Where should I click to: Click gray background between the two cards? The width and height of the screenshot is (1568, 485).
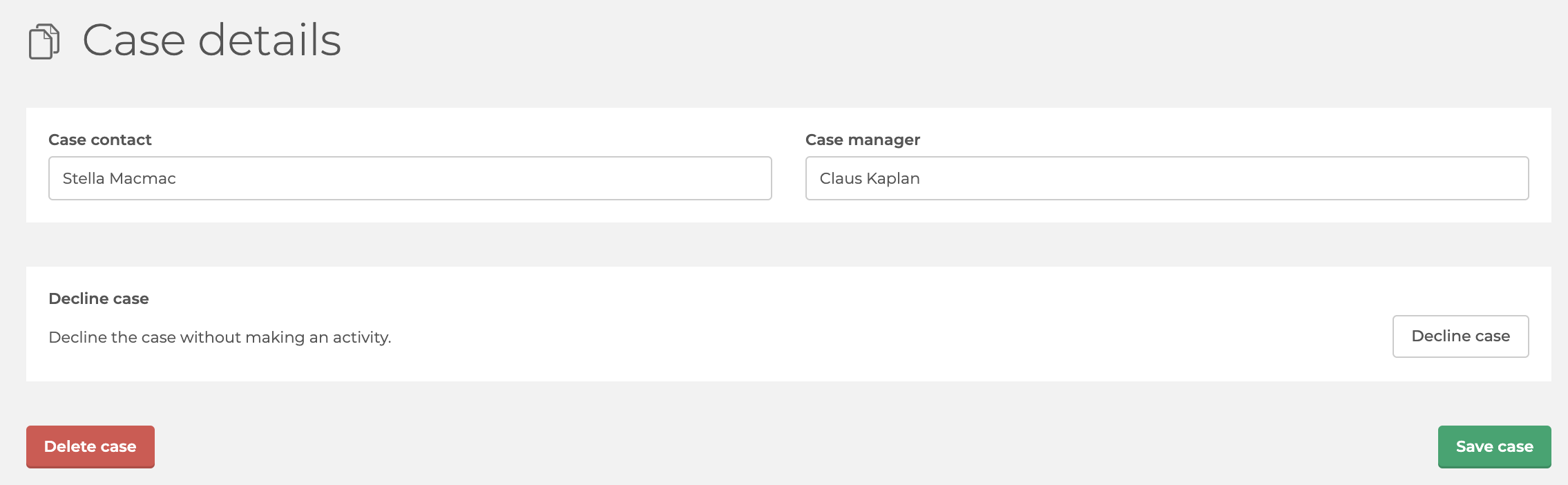pyautogui.click(x=789, y=245)
